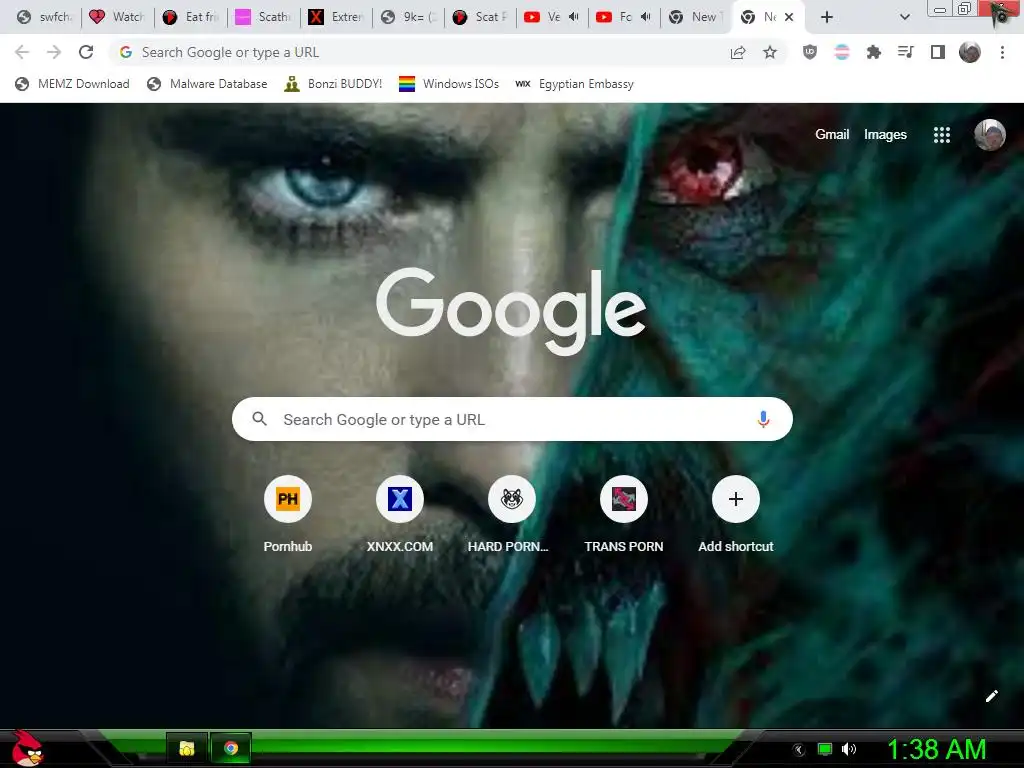Switch to the Watch tab with heart icon
The image size is (1024, 768).
point(118,17)
